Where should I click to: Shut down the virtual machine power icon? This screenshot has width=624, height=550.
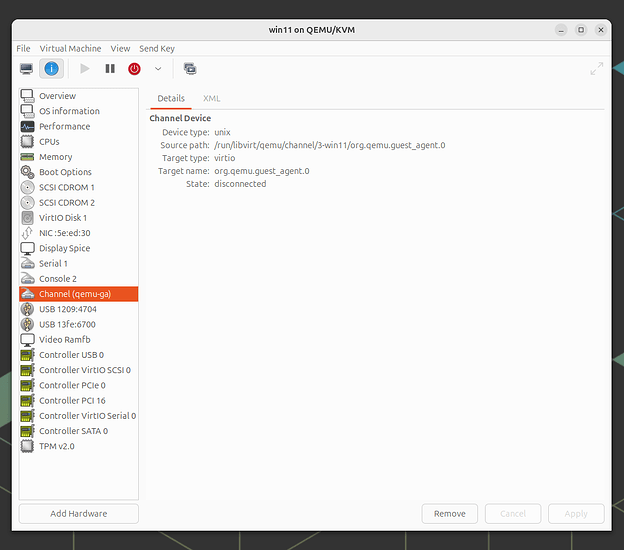135,69
